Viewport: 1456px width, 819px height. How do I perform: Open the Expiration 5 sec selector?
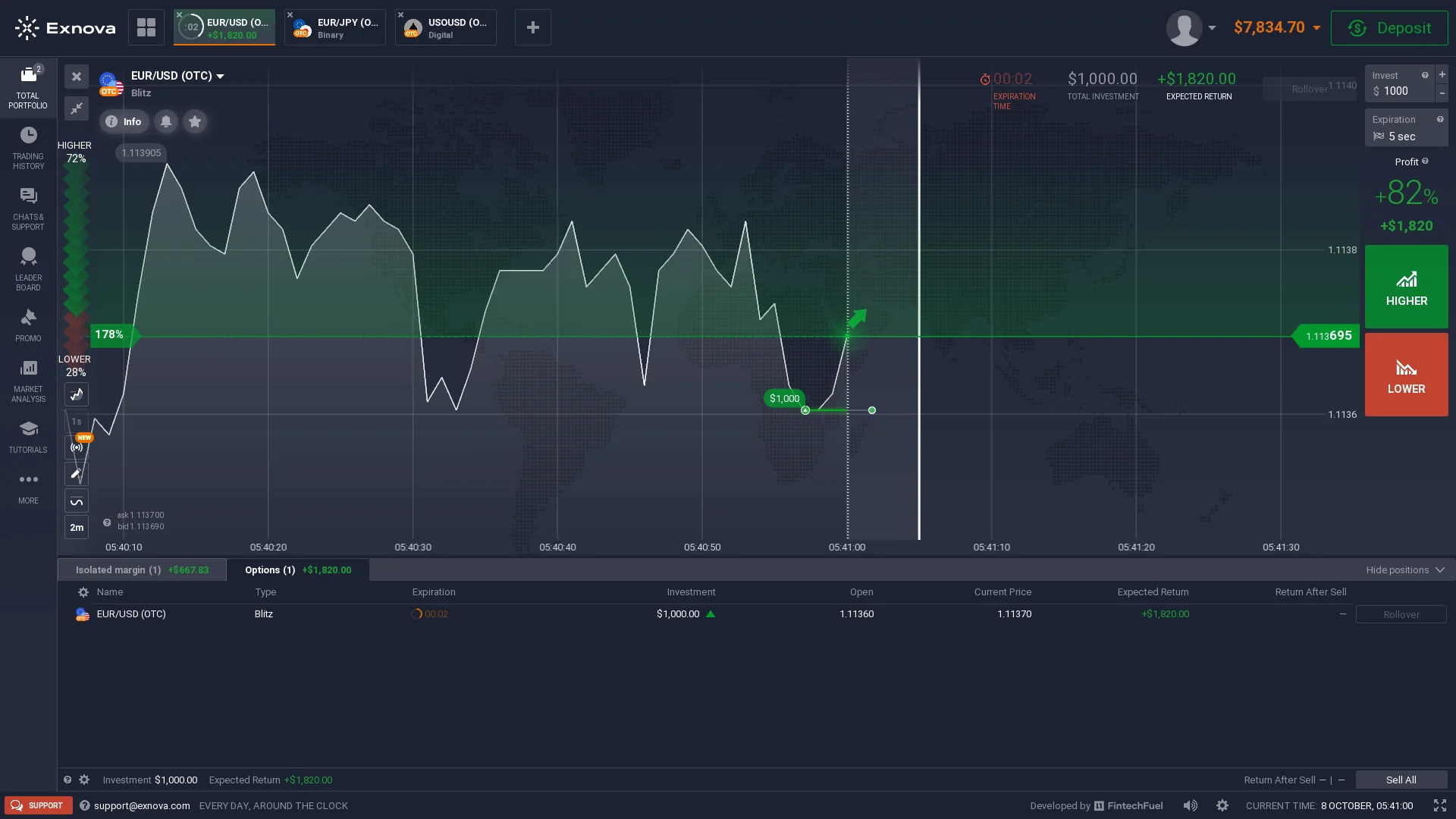1406,128
